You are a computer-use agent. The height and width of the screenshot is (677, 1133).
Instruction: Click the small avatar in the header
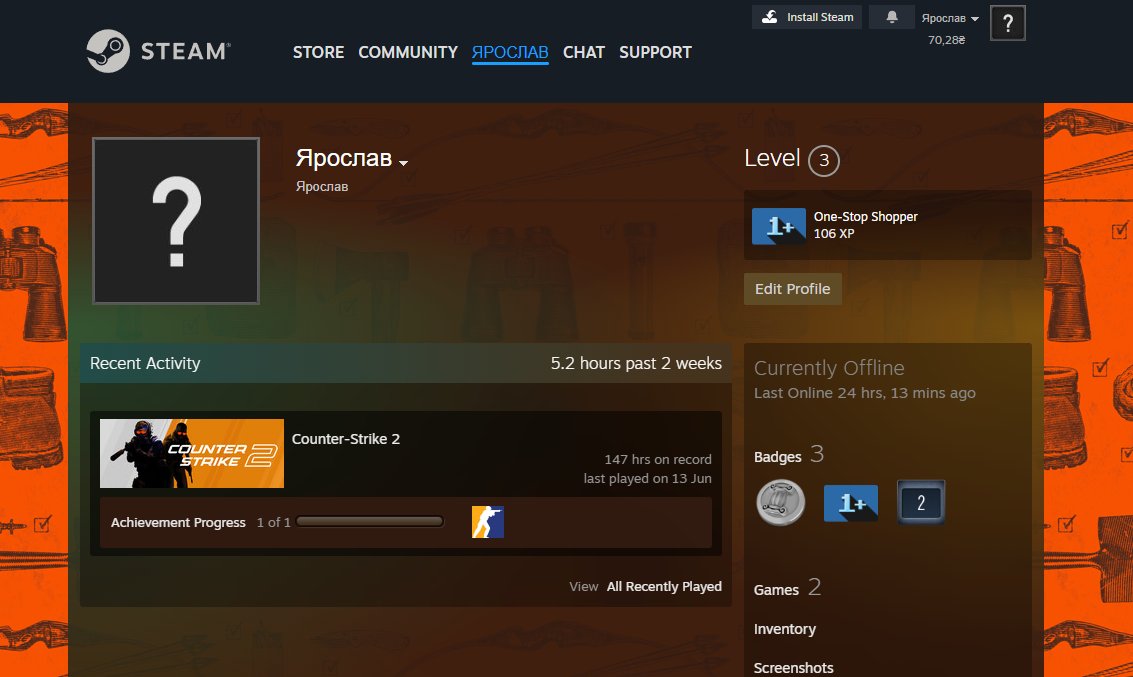click(1007, 23)
